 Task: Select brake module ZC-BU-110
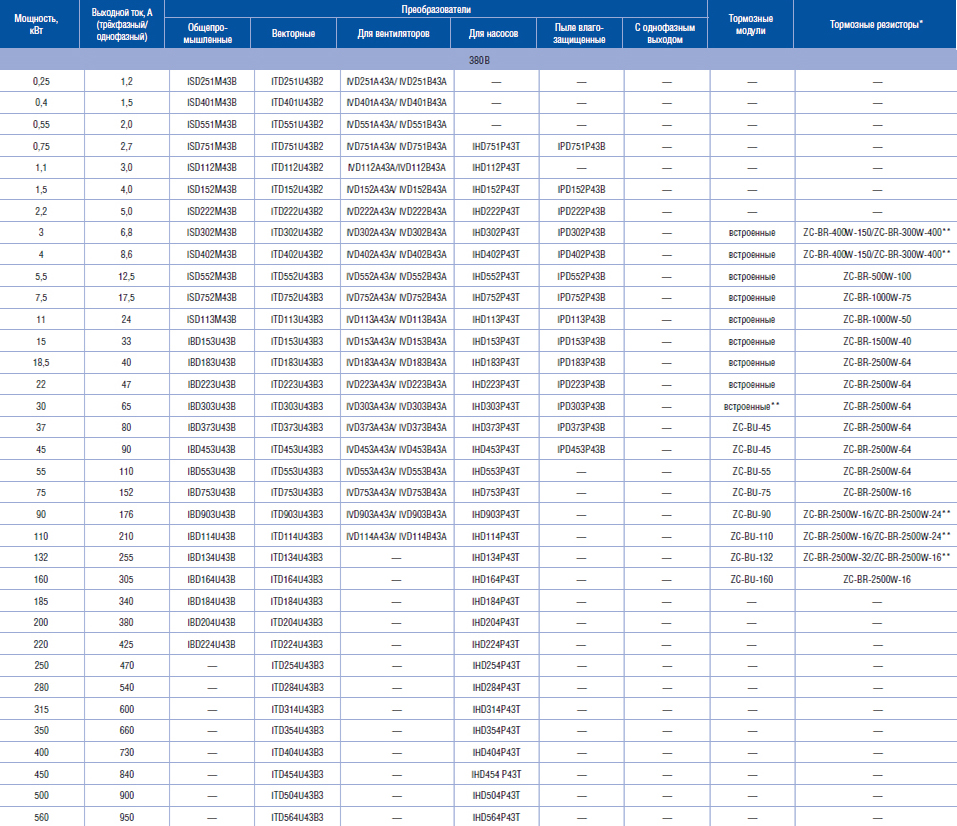coord(752,537)
